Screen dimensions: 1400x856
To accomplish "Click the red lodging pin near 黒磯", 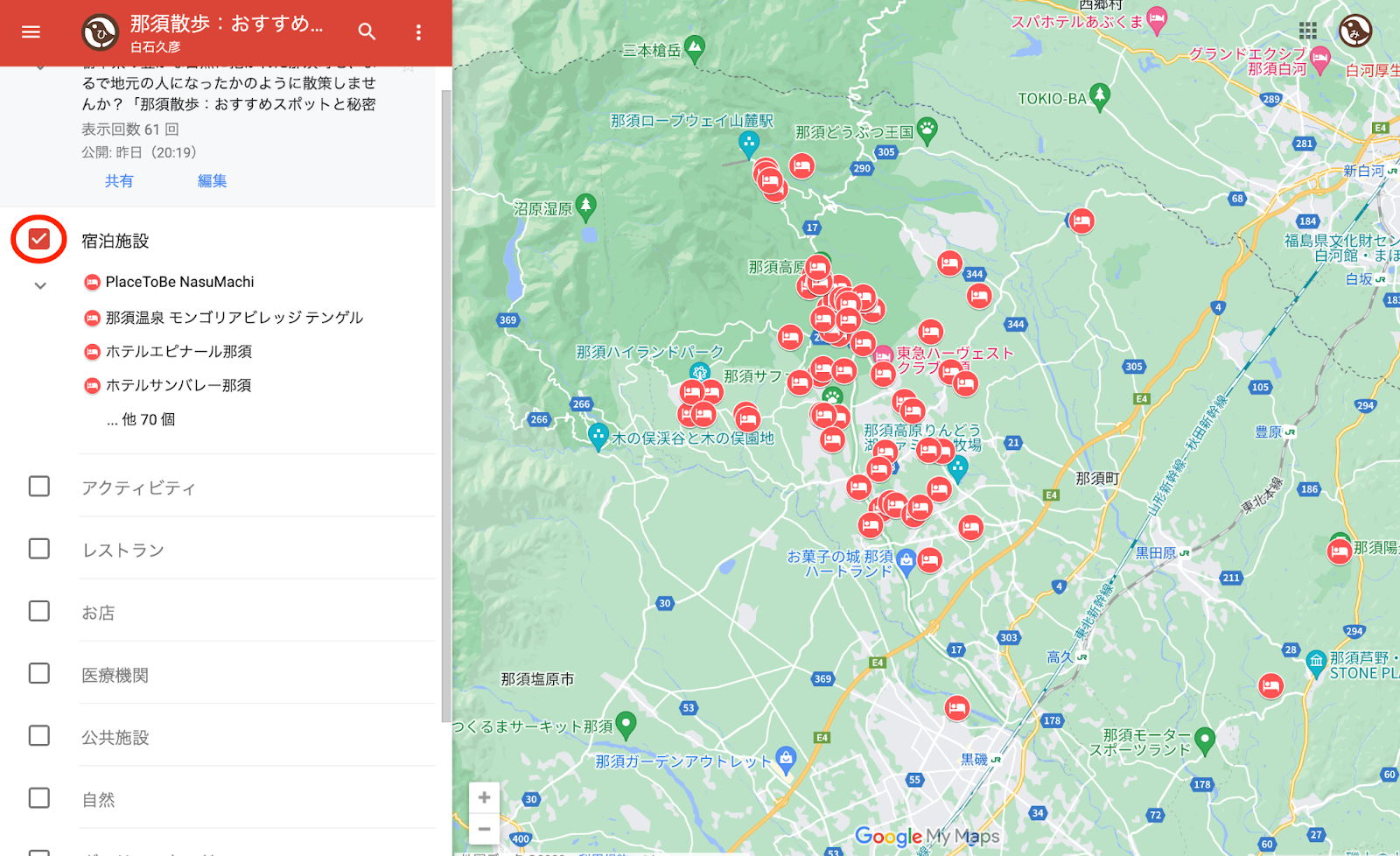I will pos(957,708).
